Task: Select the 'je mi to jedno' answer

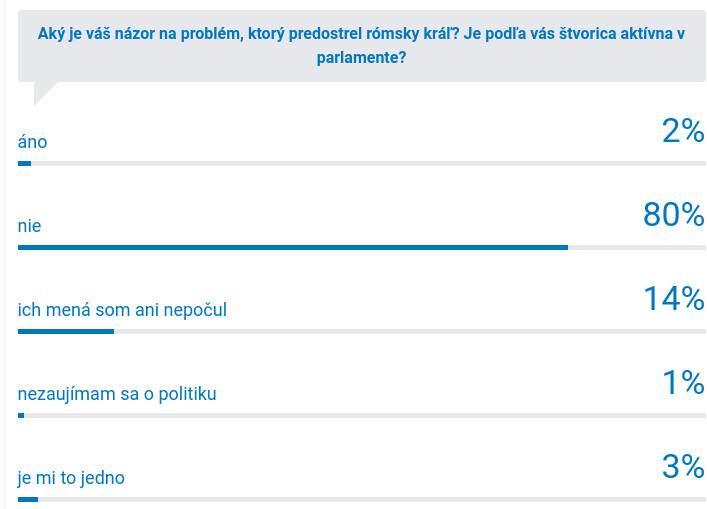Action: (71, 478)
